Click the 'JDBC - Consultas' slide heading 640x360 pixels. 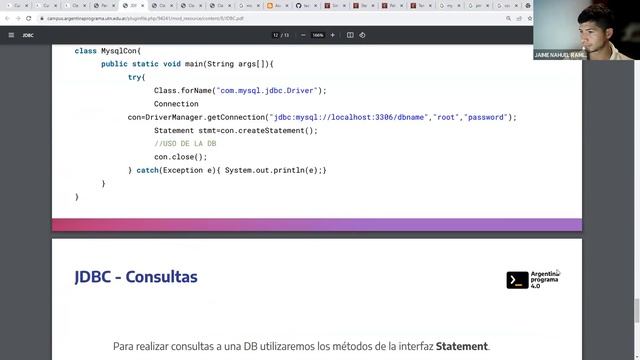[136, 277]
